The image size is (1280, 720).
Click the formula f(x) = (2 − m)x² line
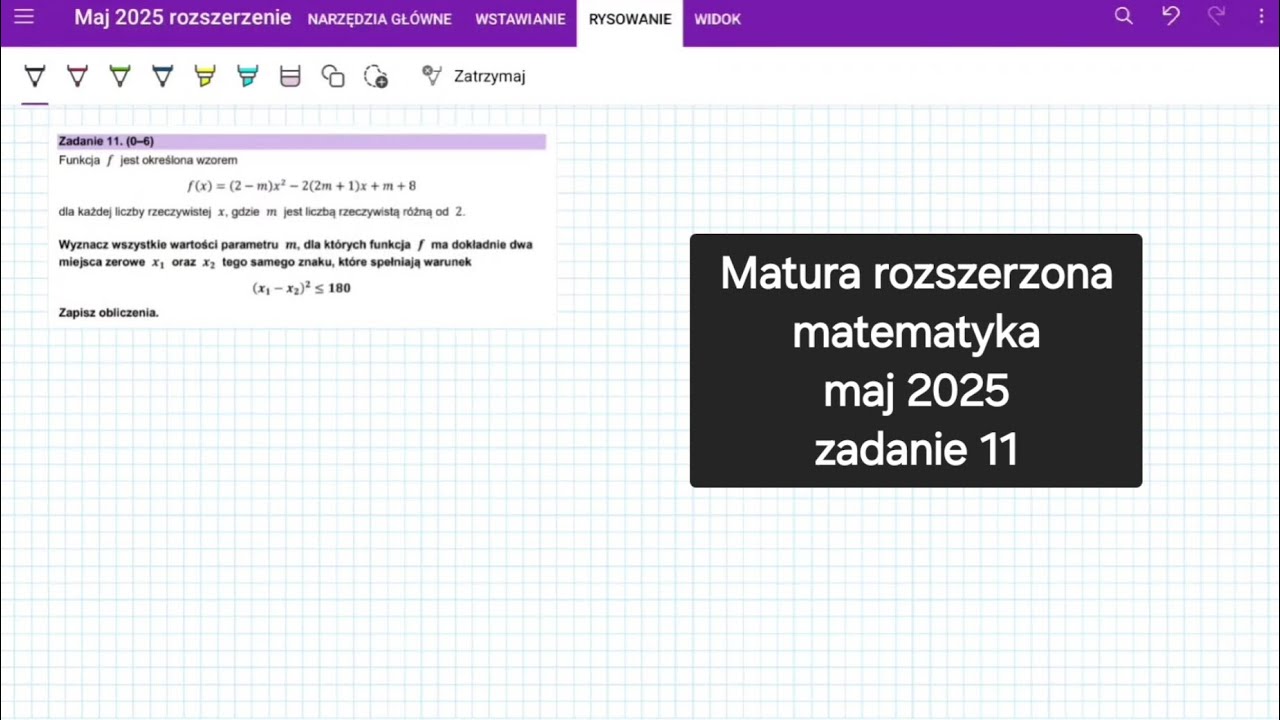301,185
